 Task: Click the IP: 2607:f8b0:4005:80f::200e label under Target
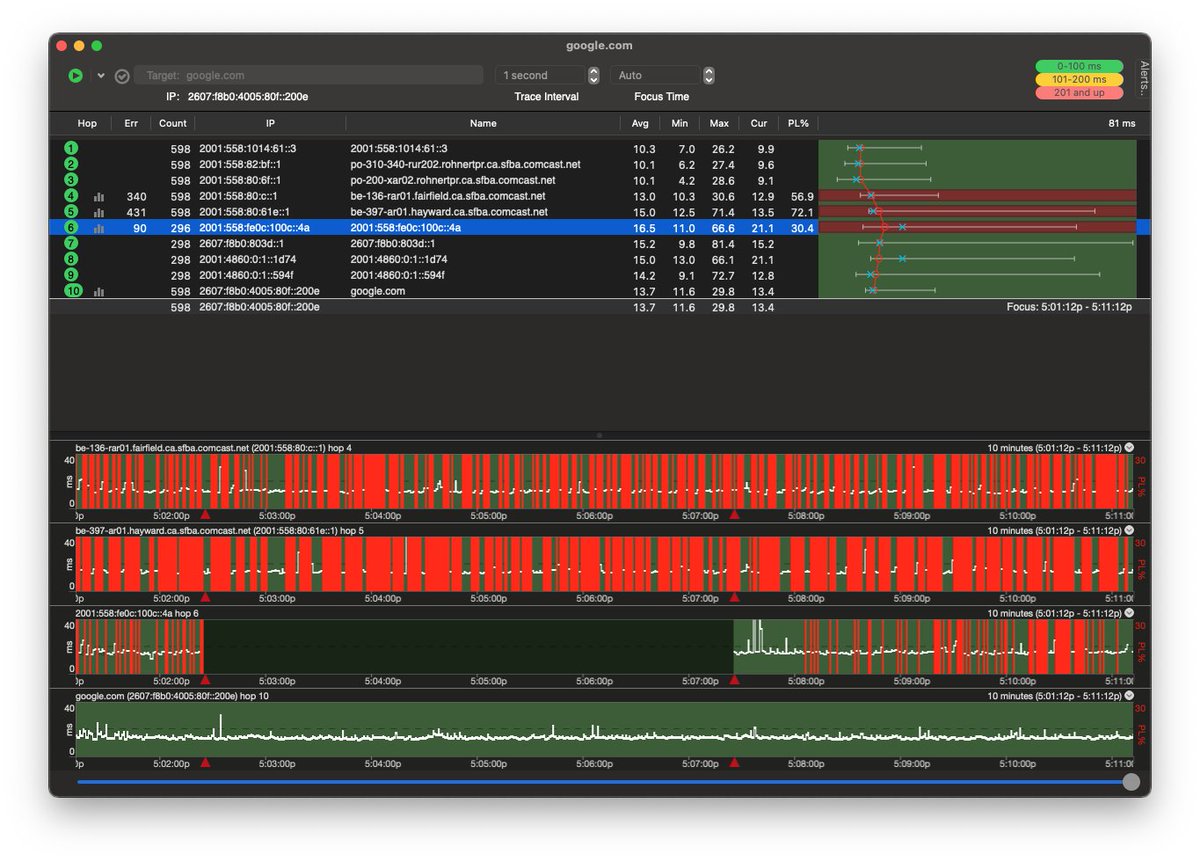click(x=237, y=97)
